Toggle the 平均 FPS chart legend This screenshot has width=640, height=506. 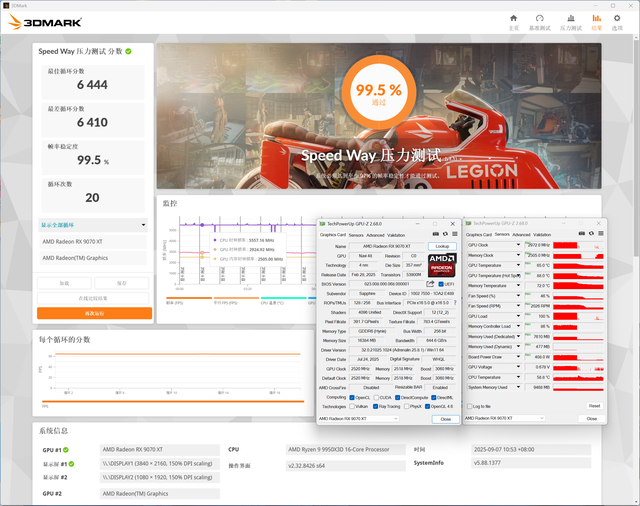pos(236,301)
